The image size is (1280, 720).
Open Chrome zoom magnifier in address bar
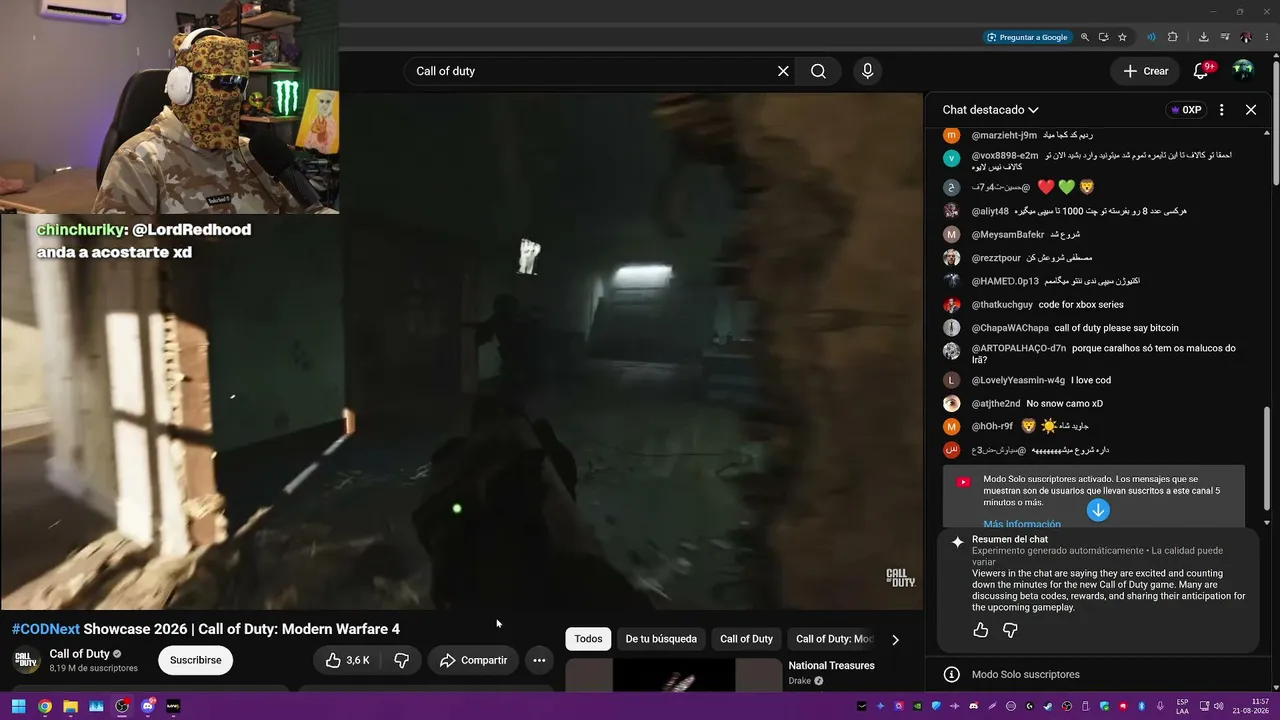tap(1085, 37)
